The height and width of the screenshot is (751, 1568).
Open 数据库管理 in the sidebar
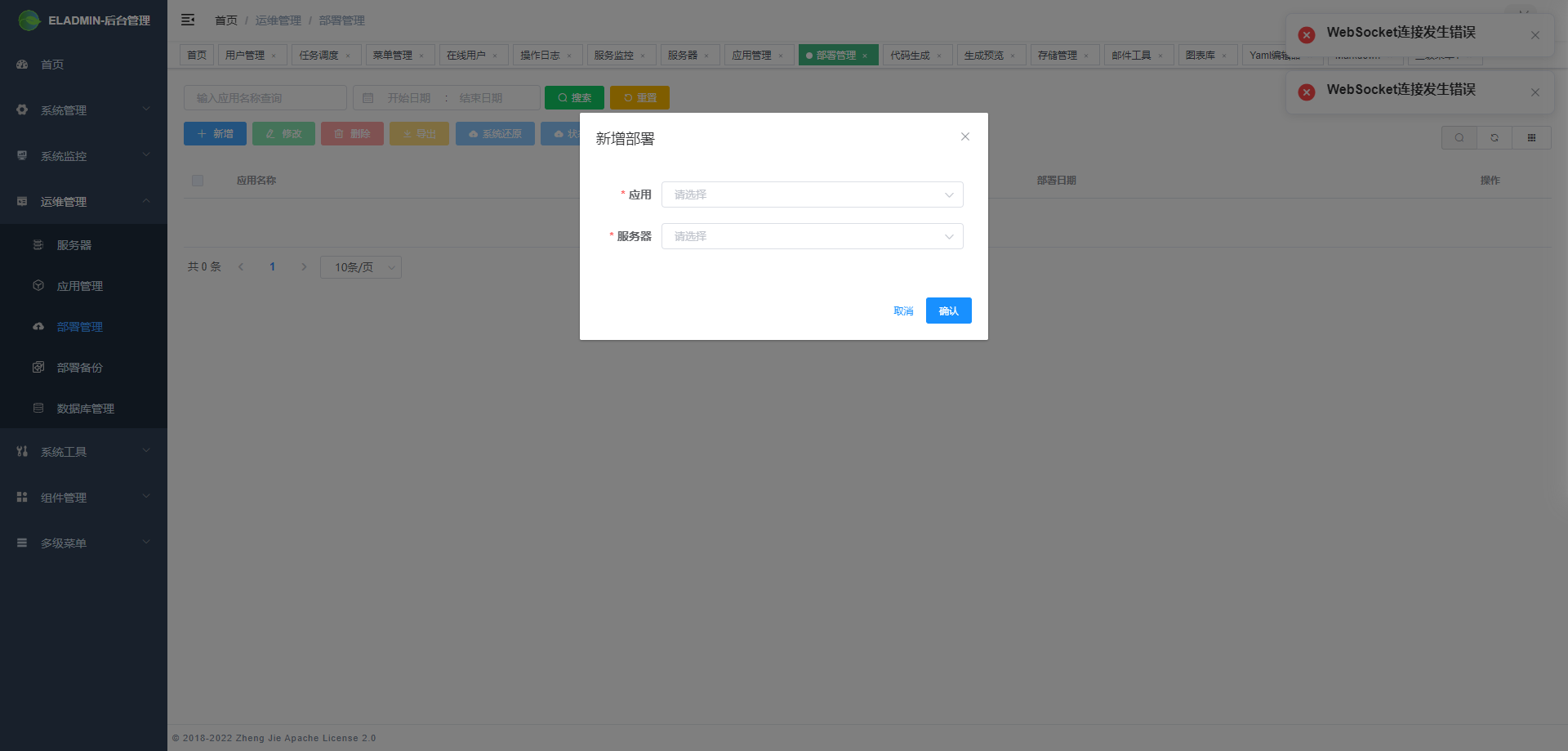click(x=85, y=409)
